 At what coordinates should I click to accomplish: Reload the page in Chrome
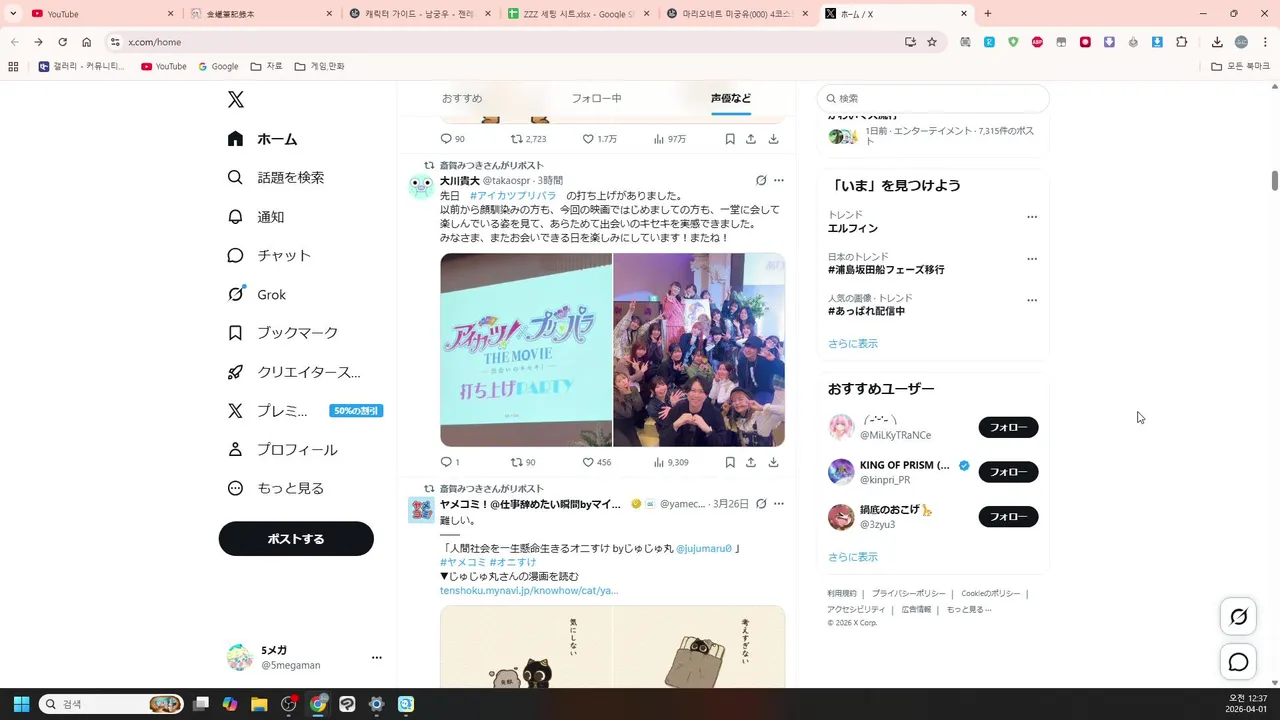62,42
